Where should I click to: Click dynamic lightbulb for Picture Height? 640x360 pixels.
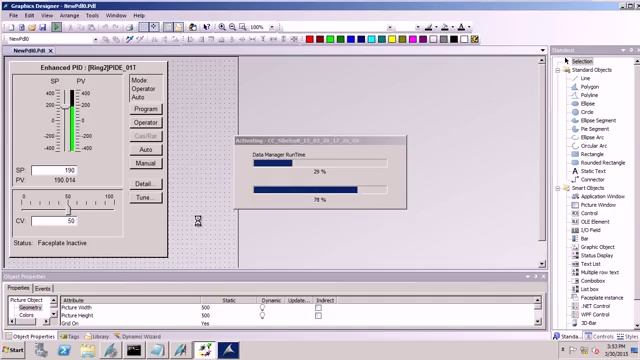tap(262, 316)
